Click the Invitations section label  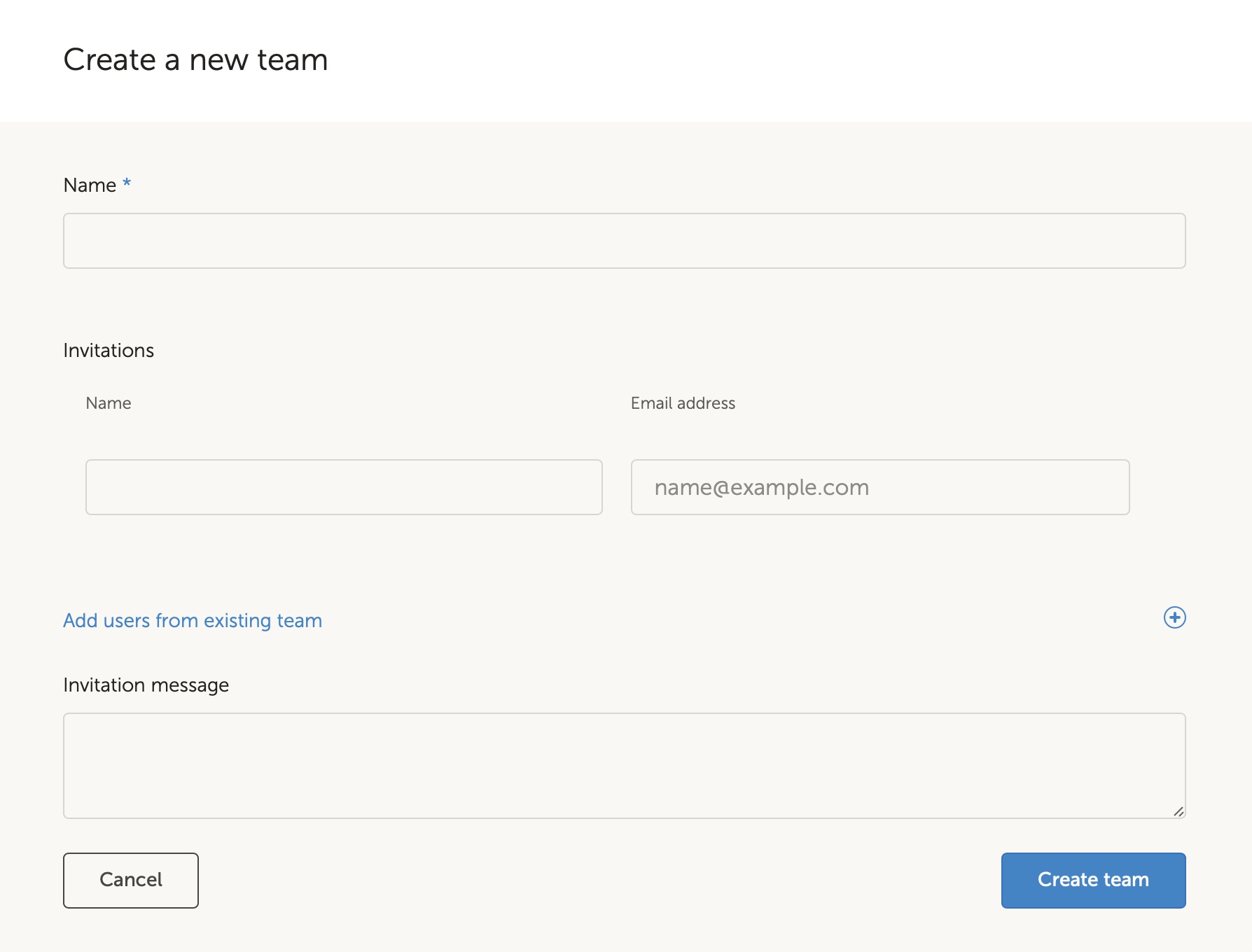[109, 350]
